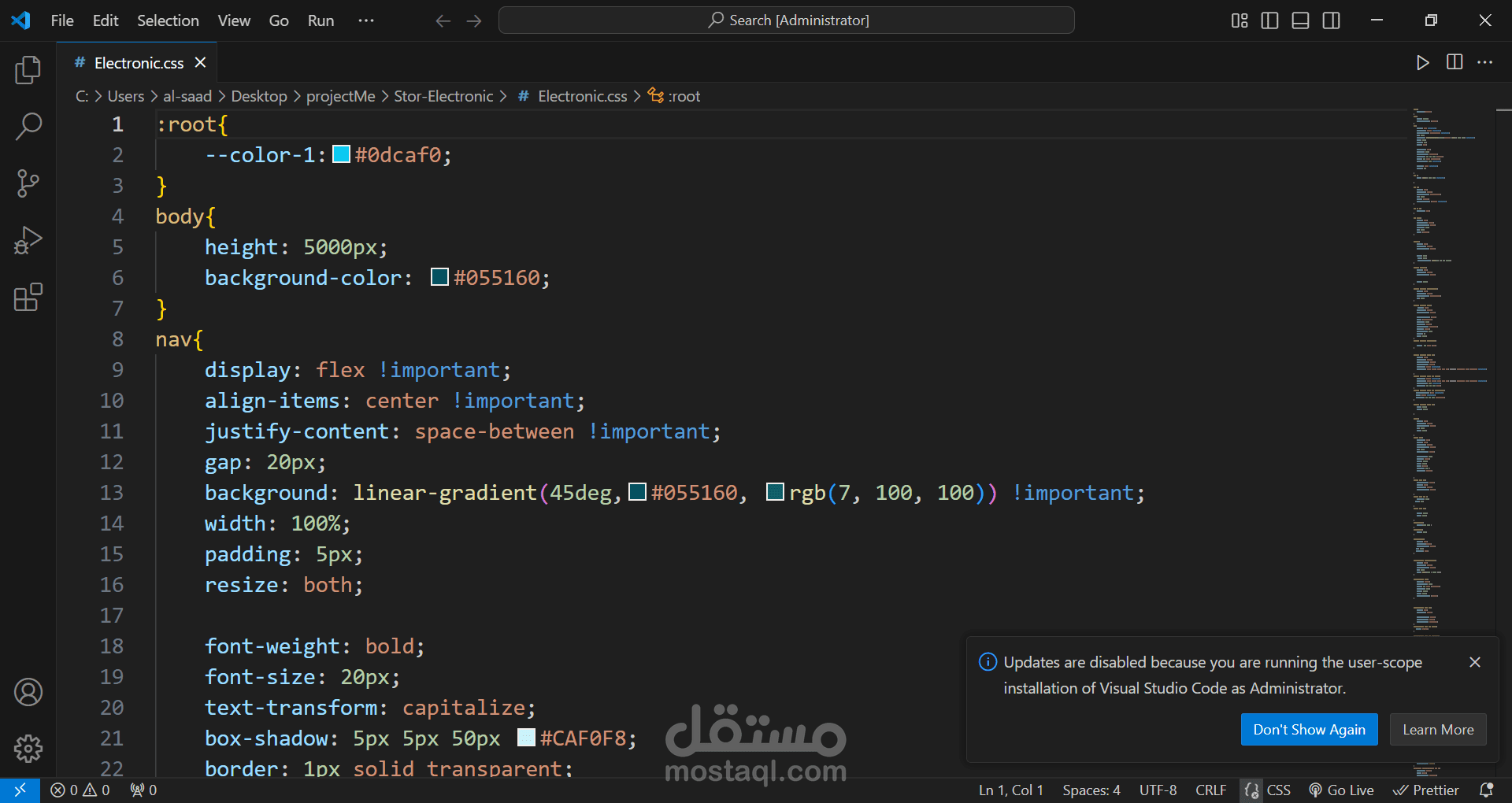Screen dimensions: 1512x803
Task: Open the Edit menu
Action: (x=106, y=20)
